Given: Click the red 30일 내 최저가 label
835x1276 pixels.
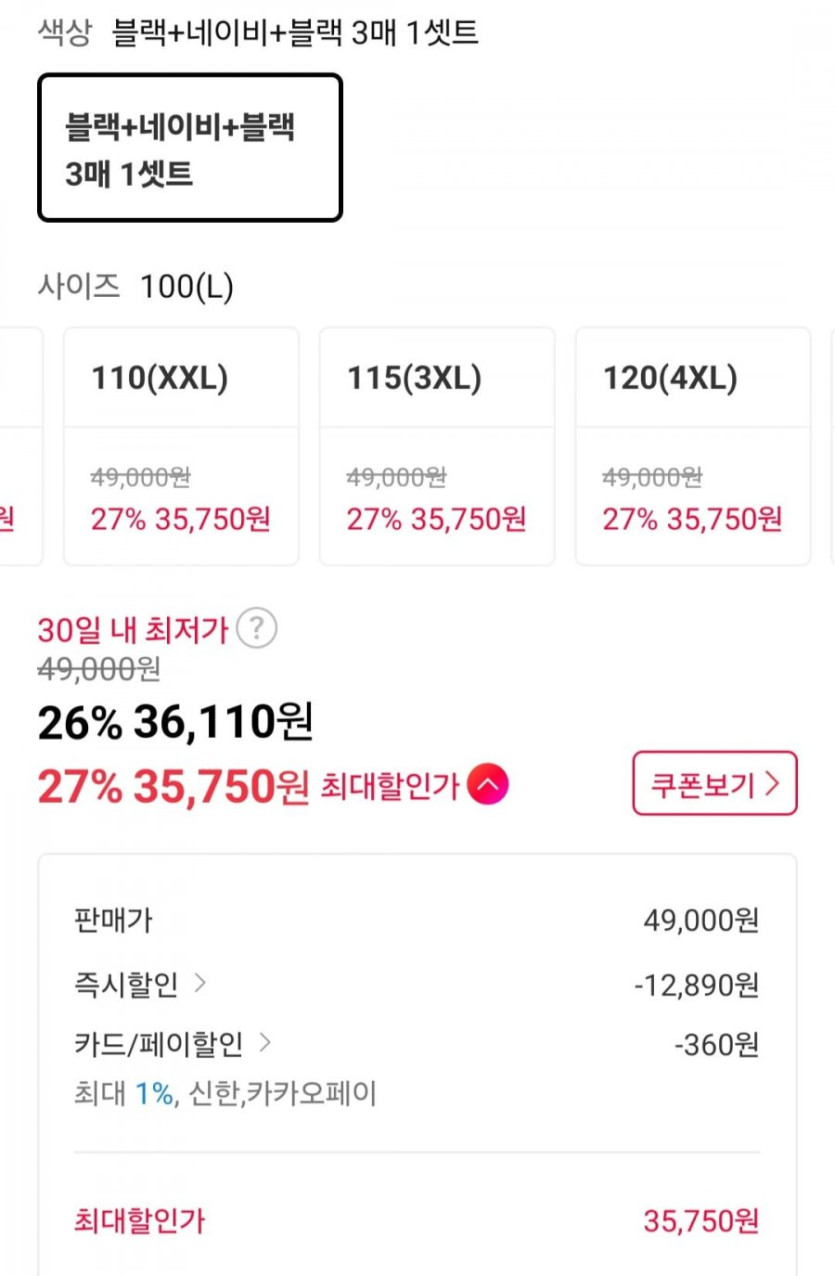Looking at the screenshot, I should pyautogui.click(x=133, y=630).
